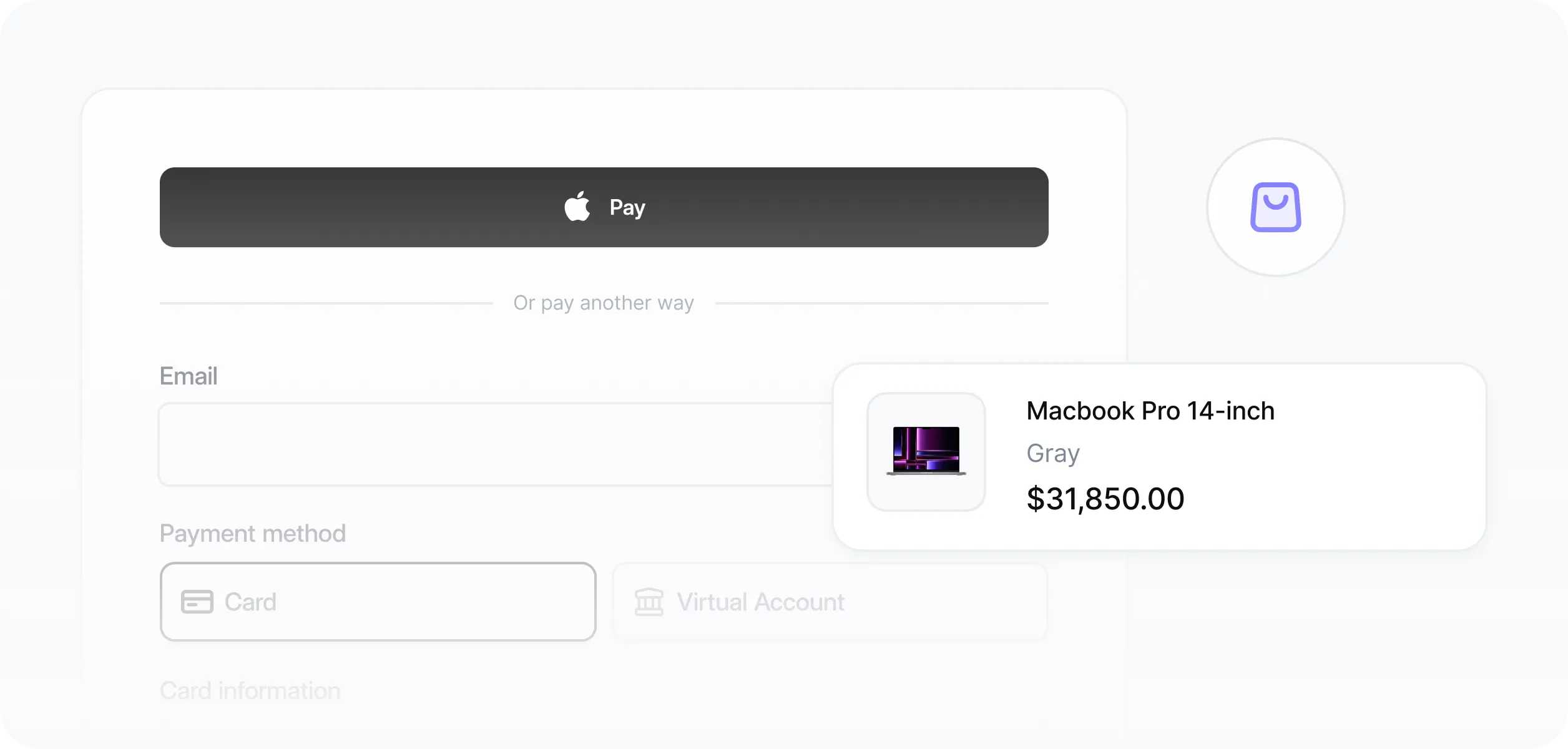
Task: Click the Email field label
Action: click(189, 376)
